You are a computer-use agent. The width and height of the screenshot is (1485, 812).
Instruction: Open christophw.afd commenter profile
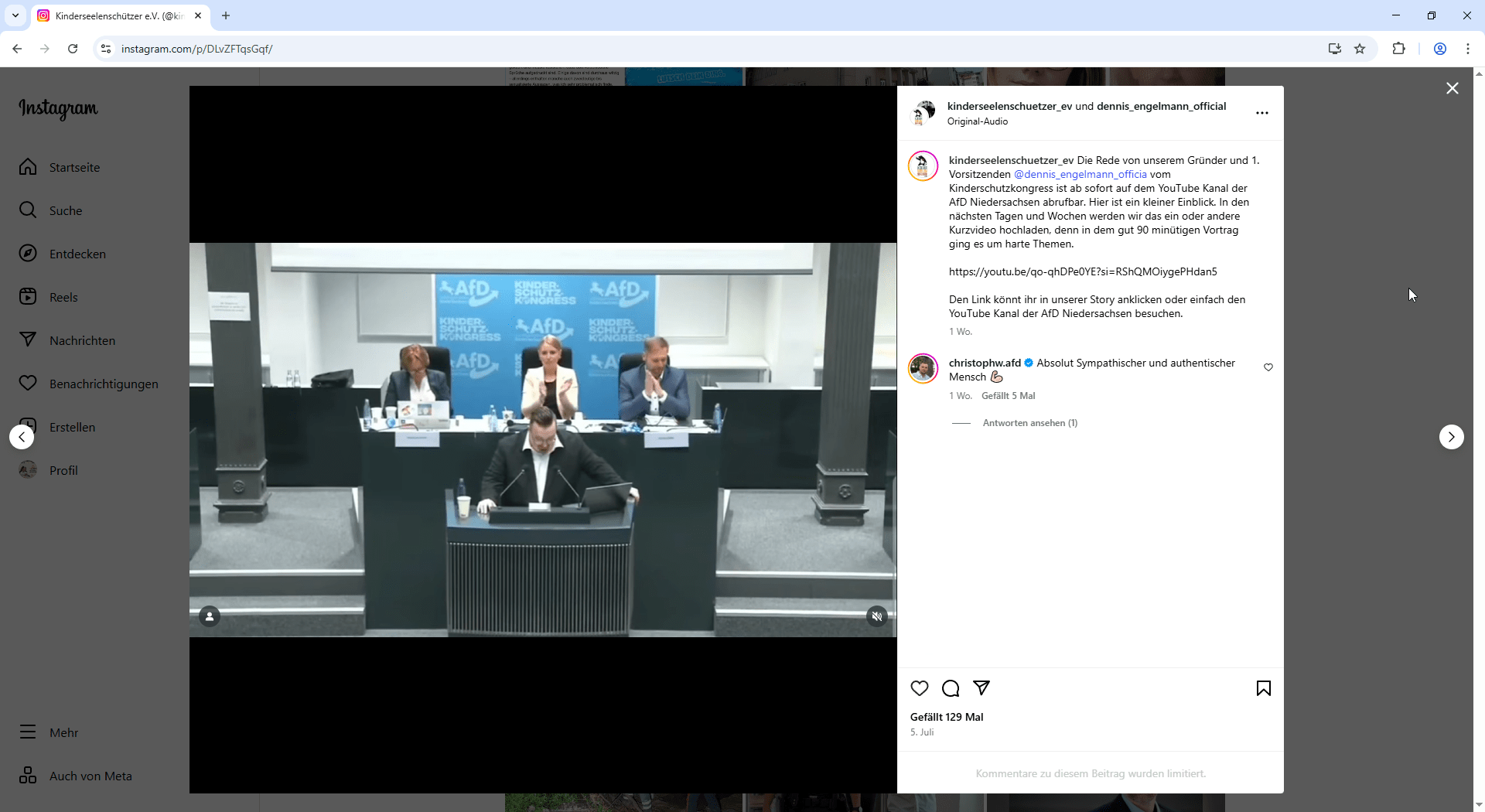(x=985, y=363)
